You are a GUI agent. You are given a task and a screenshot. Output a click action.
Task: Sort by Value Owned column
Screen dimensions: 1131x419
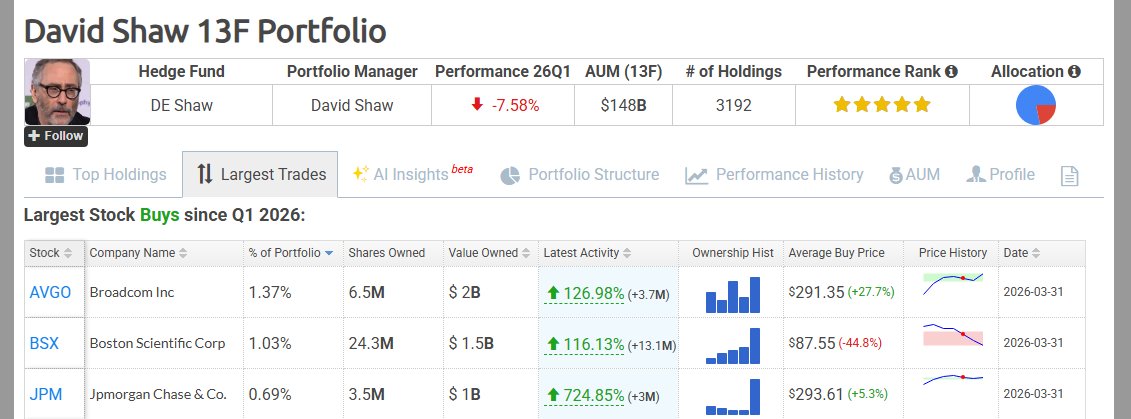[490, 253]
